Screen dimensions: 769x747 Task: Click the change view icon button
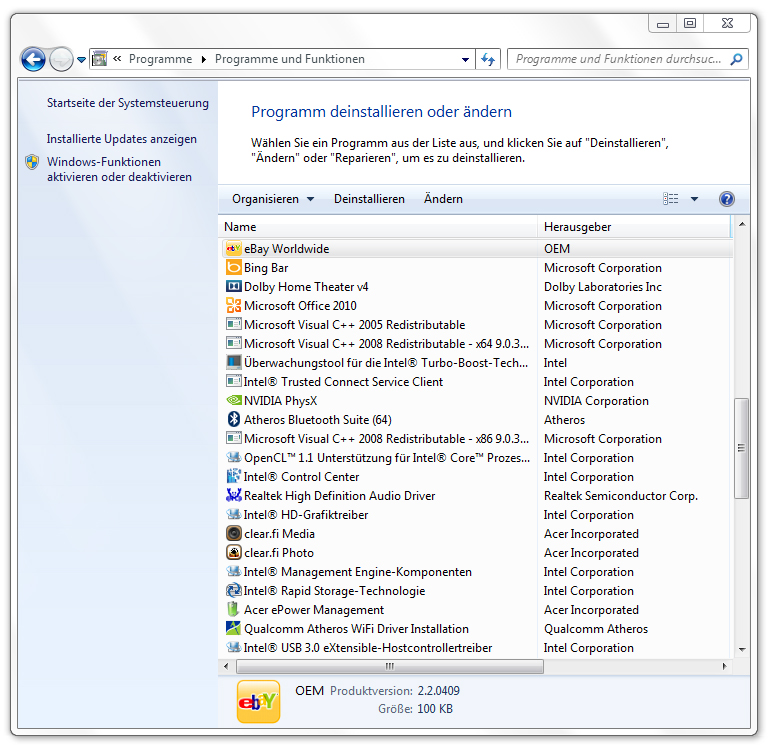[x=670, y=199]
